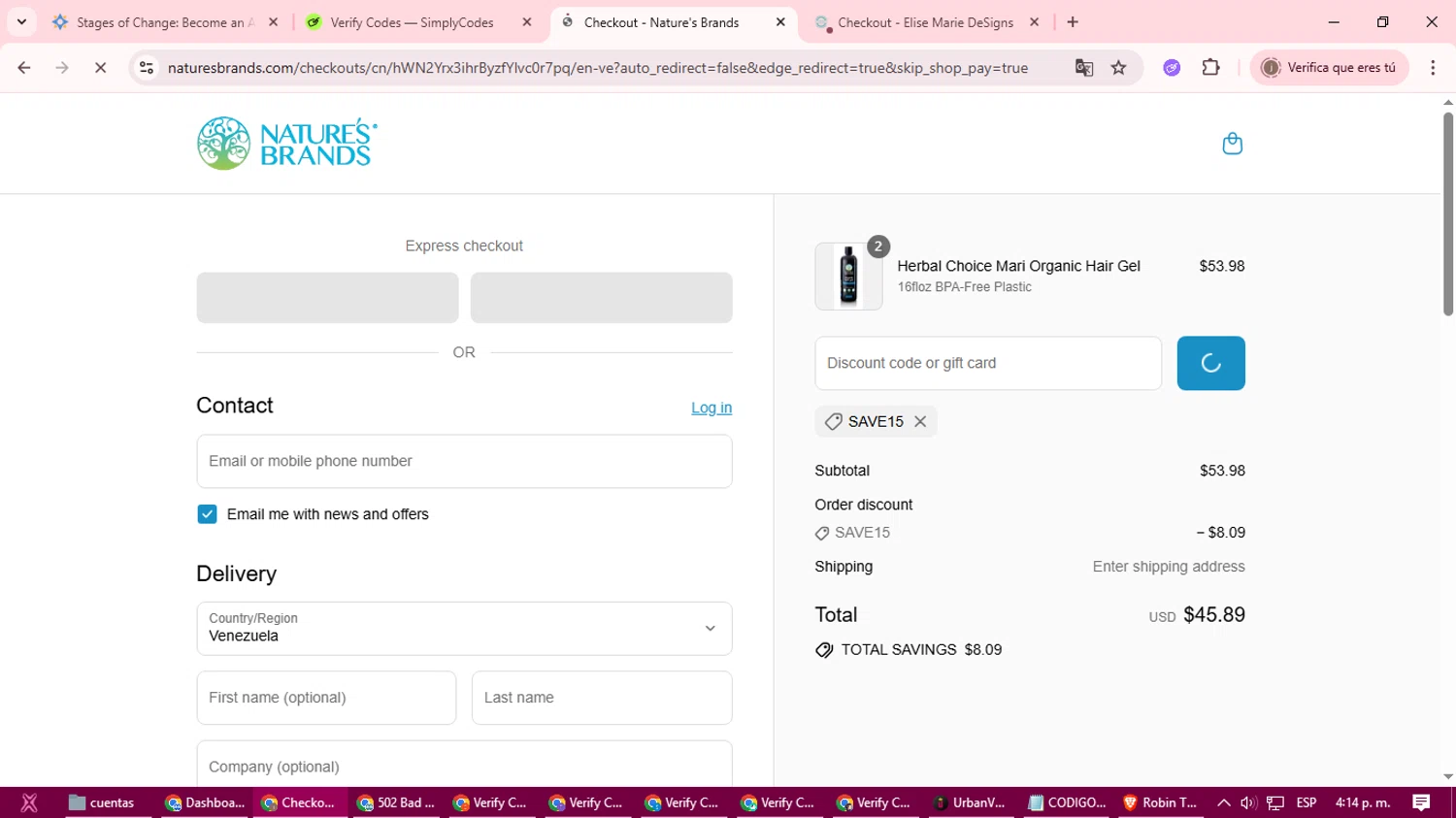Click the 4:14 p. m. clock
This screenshot has width=1456, height=818.
pyautogui.click(x=1363, y=802)
